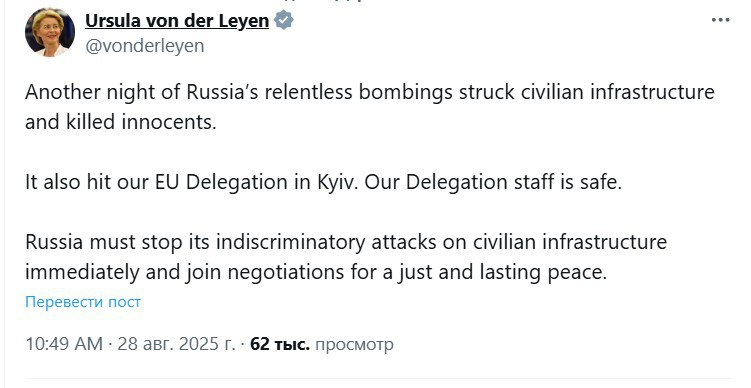Click the 62 тыс. view count
751x388 pixels.
[280, 344]
